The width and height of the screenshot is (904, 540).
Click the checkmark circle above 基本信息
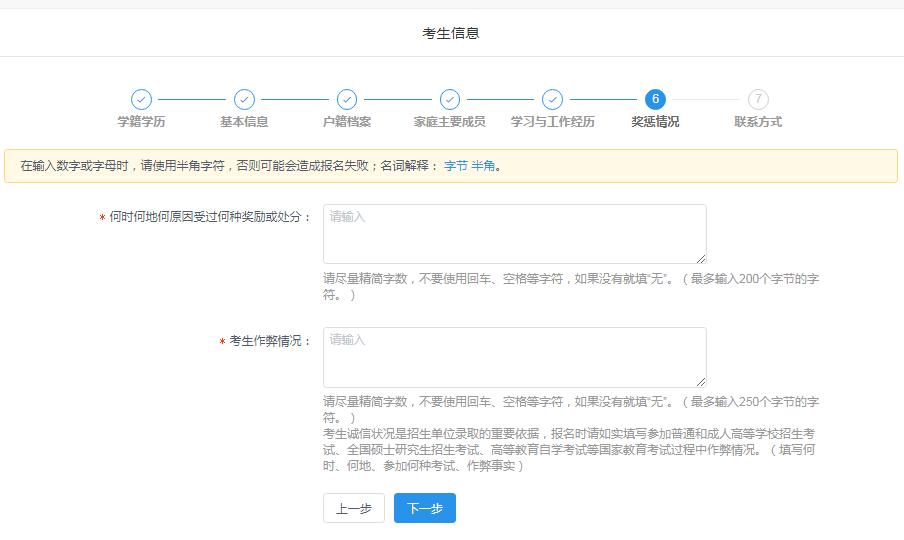pos(244,99)
